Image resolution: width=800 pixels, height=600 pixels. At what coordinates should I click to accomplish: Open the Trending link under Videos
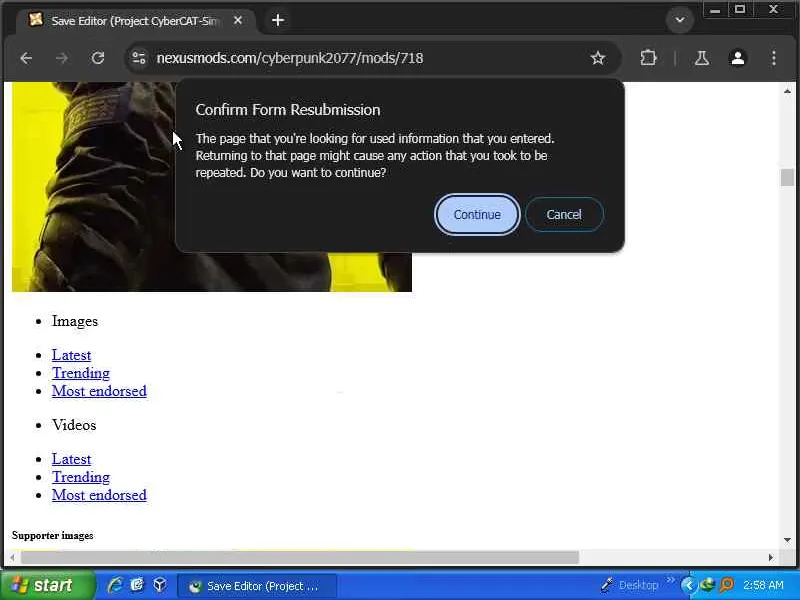81,477
